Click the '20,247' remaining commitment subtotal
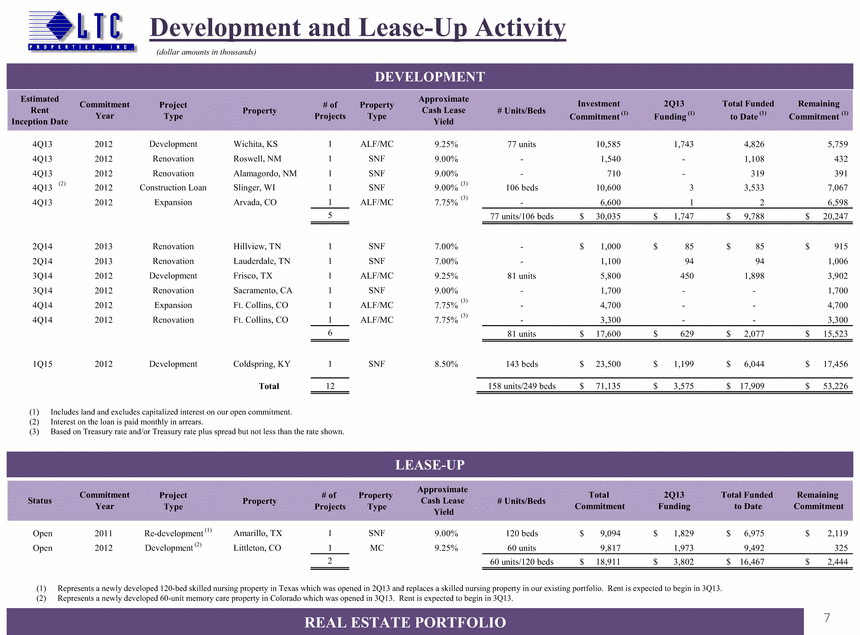Screen dimensions: 860x635 (x=835, y=217)
